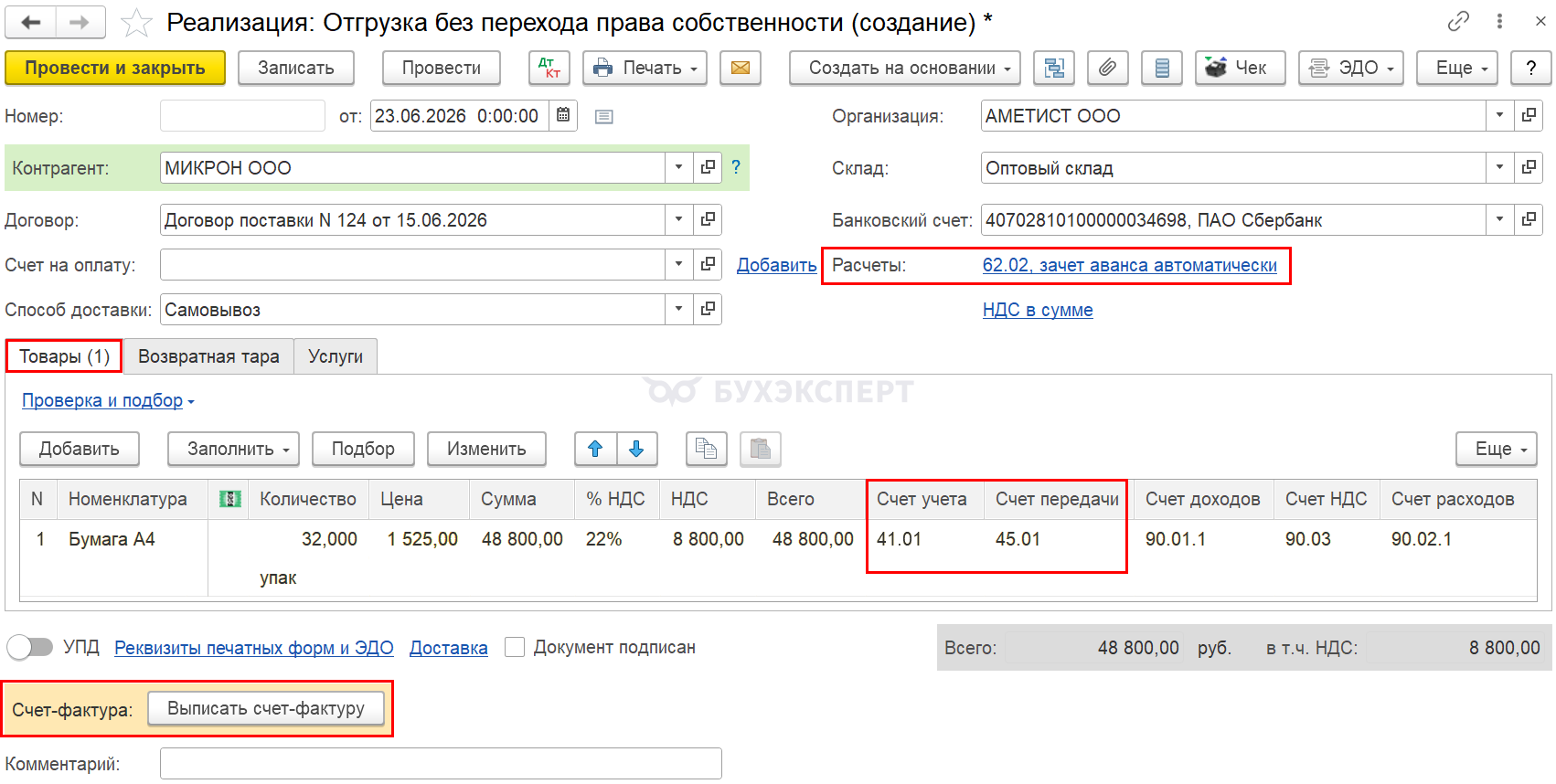1556x784 pixels.
Task: Open the help question mark button
Action: (1531, 68)
